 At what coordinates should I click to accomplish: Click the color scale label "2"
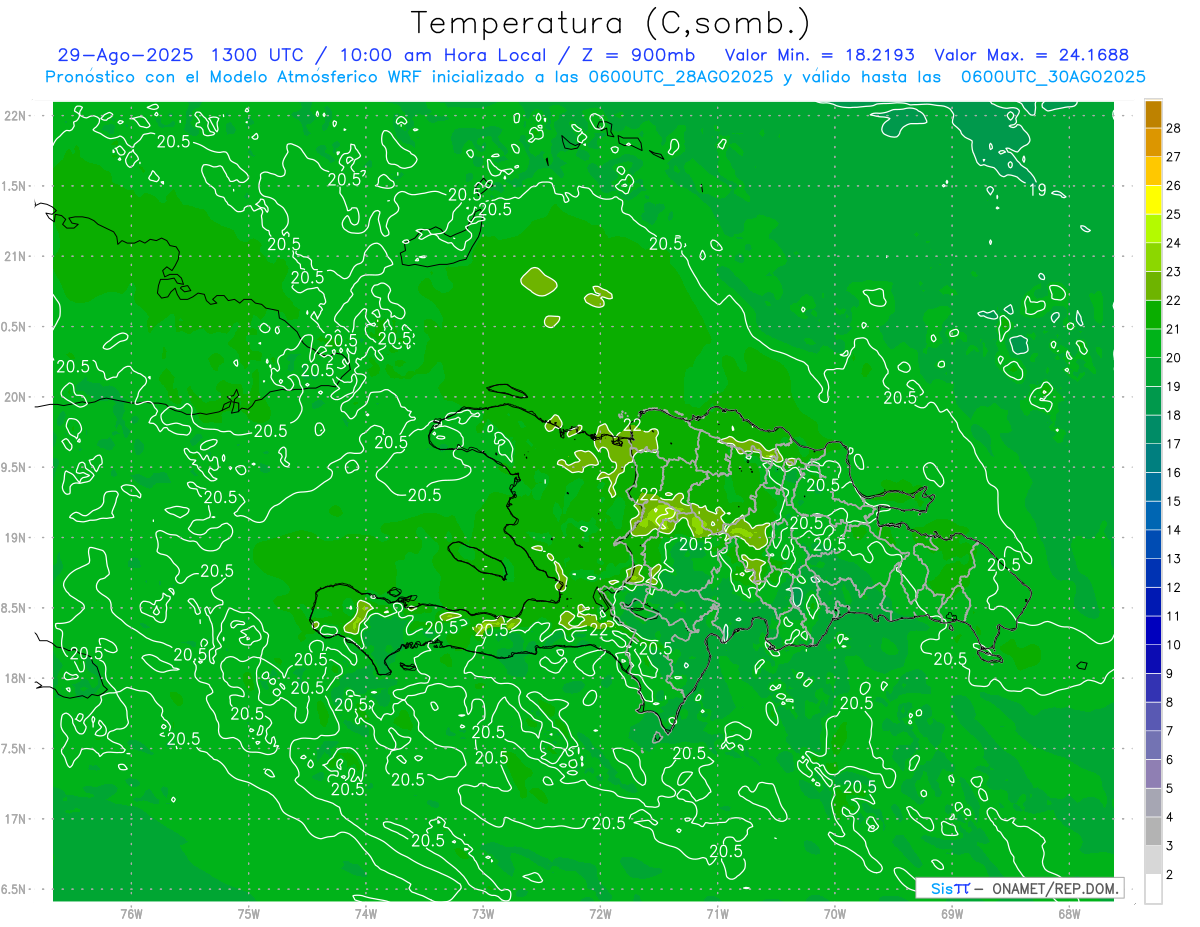[x=1170, y=875]
